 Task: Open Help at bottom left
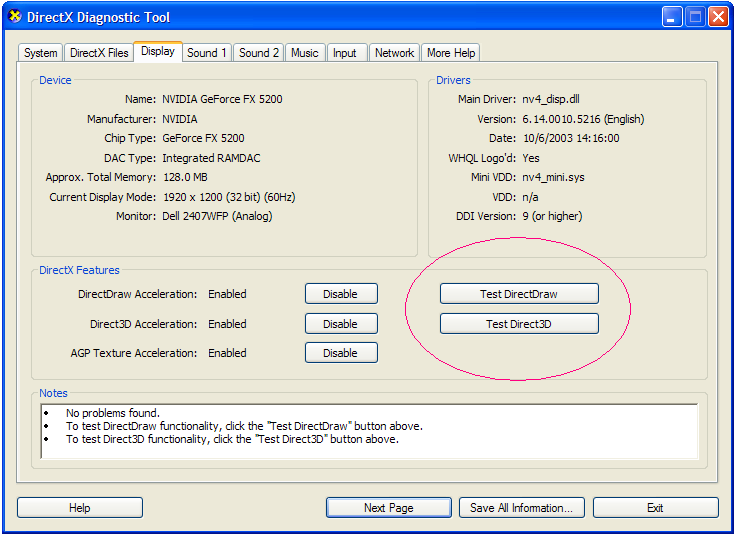pos(80,508)
